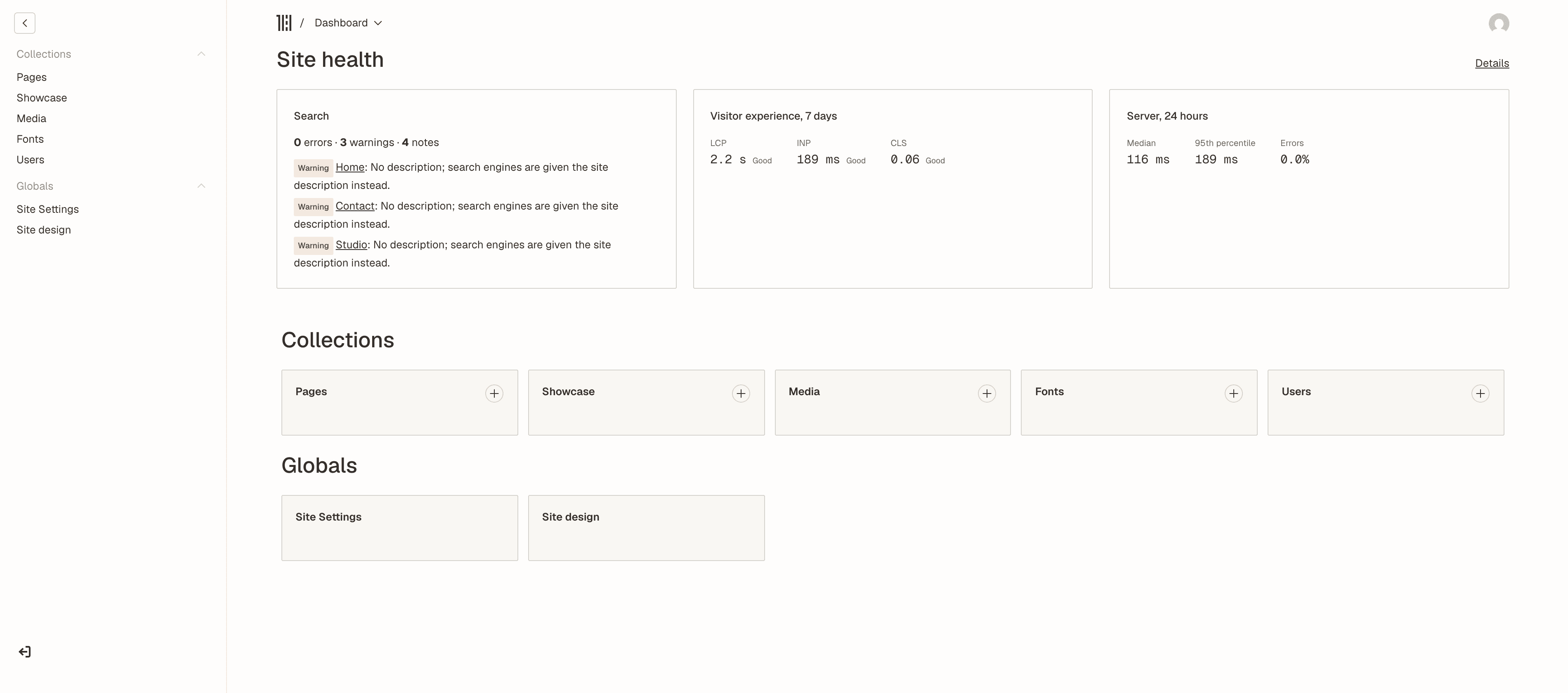The width and height of the screenshot is (1568, 693).
Task: Open the Pages collection card
Action: tap(399, 403)
